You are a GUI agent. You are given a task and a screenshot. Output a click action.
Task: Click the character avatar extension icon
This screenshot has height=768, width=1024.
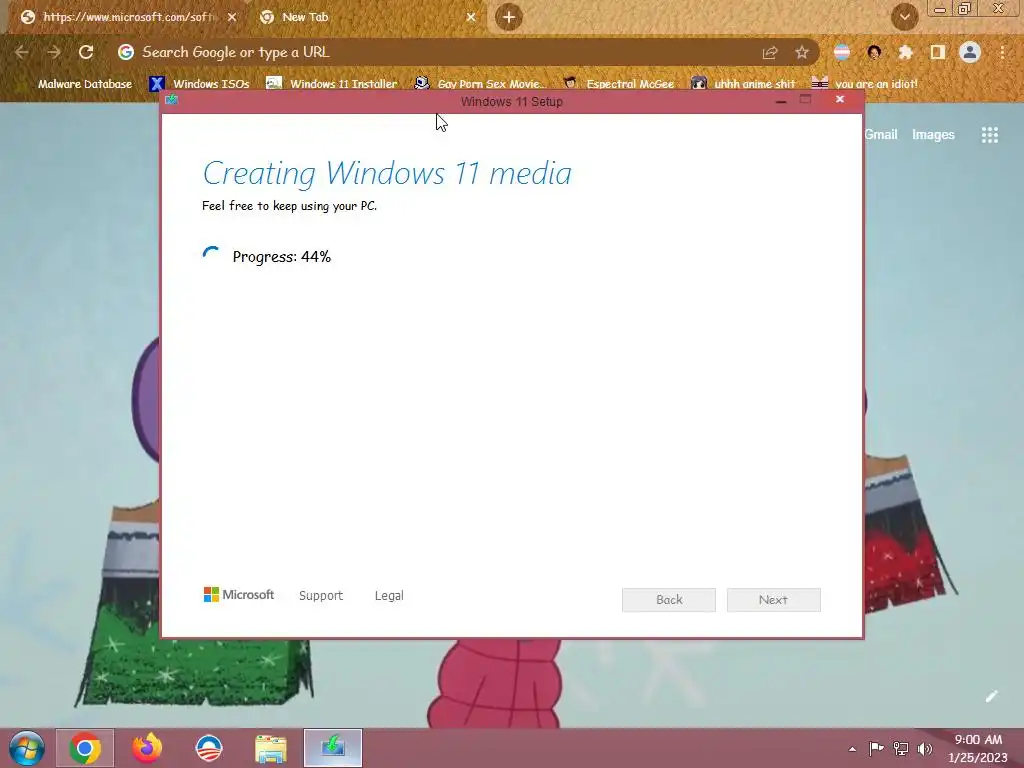point(874,52)
